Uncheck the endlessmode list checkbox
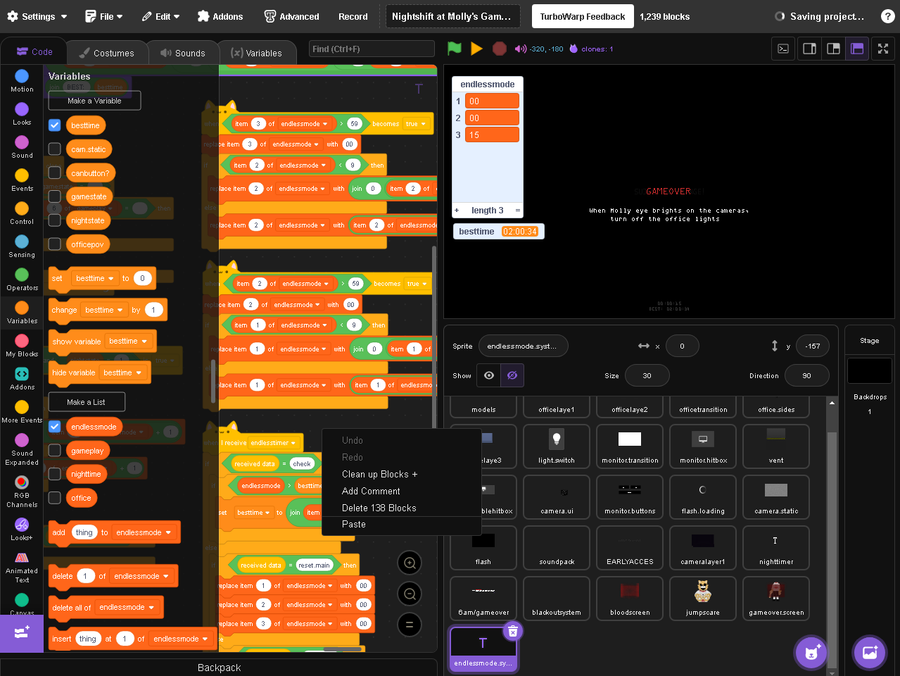Screen dimensions: 900x676 coord(55,426)
